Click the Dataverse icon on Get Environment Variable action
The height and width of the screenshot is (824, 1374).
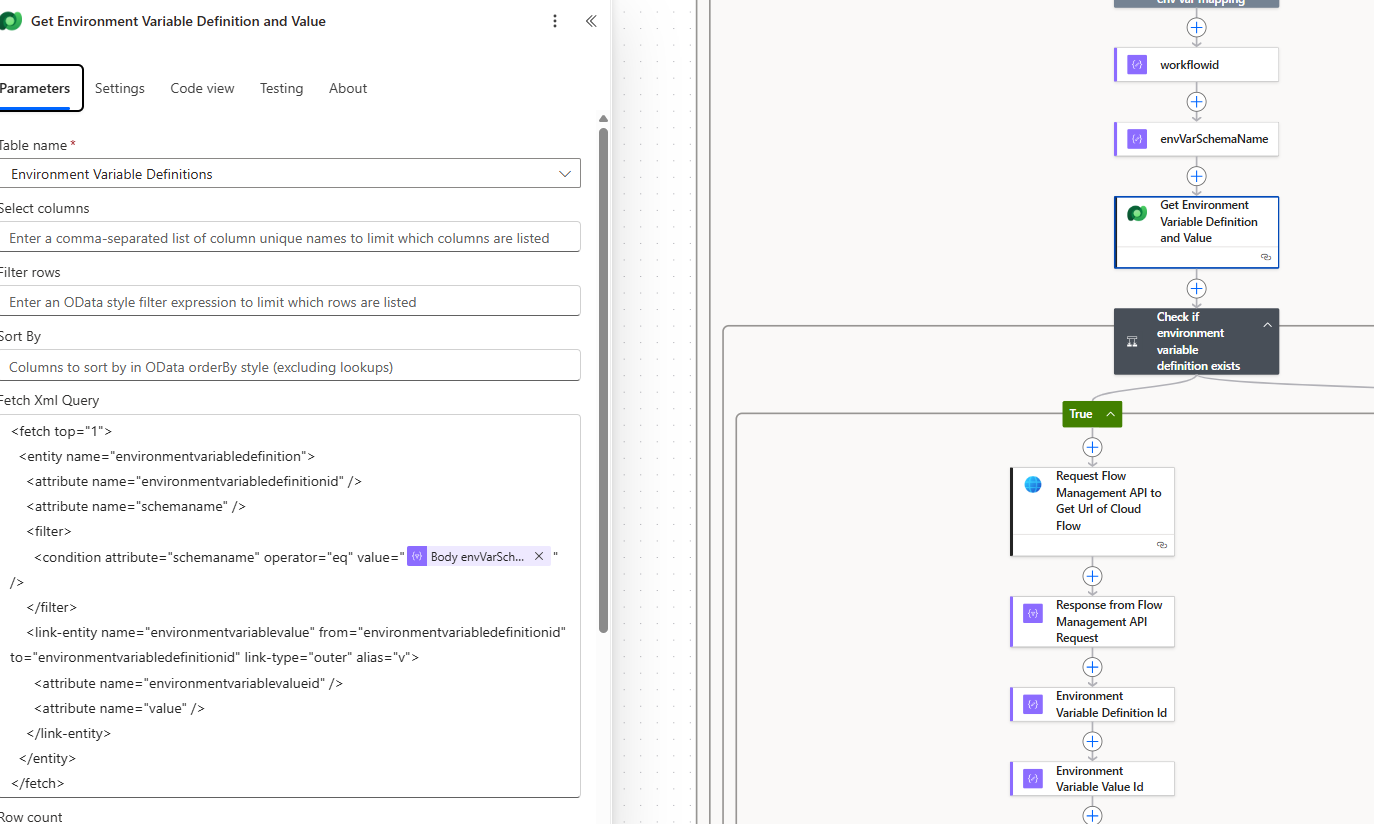pos(1136,213)
